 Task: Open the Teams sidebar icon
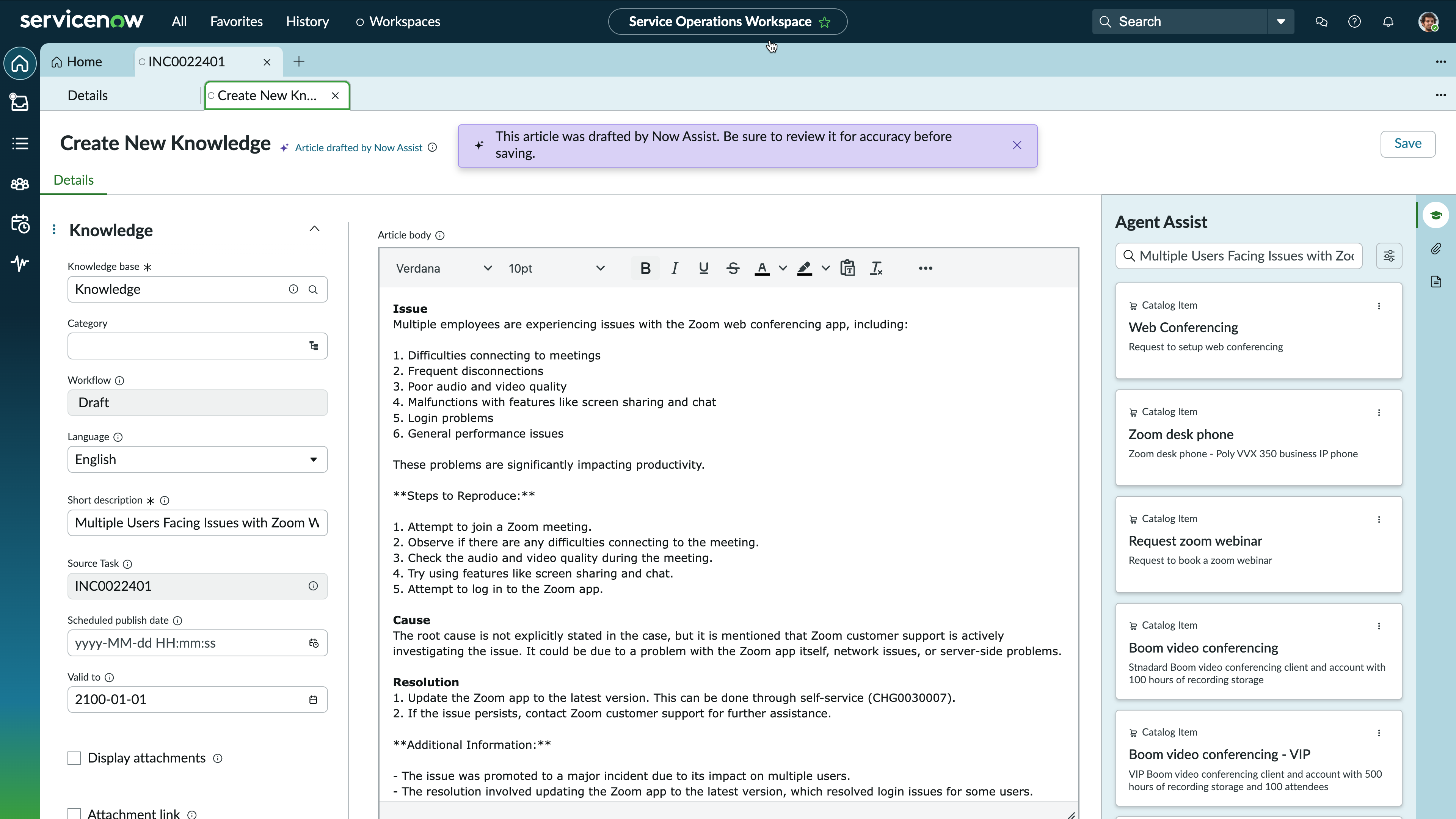click(x=20, y=184)
